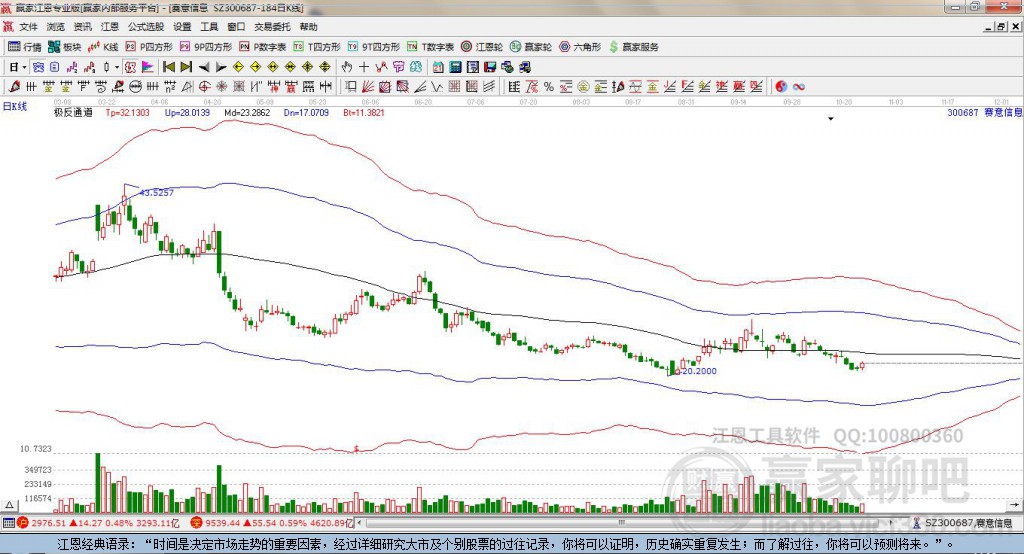Open P四方形 tool
Viewport: 1024px width, 554px height.
tap(149, 47)
